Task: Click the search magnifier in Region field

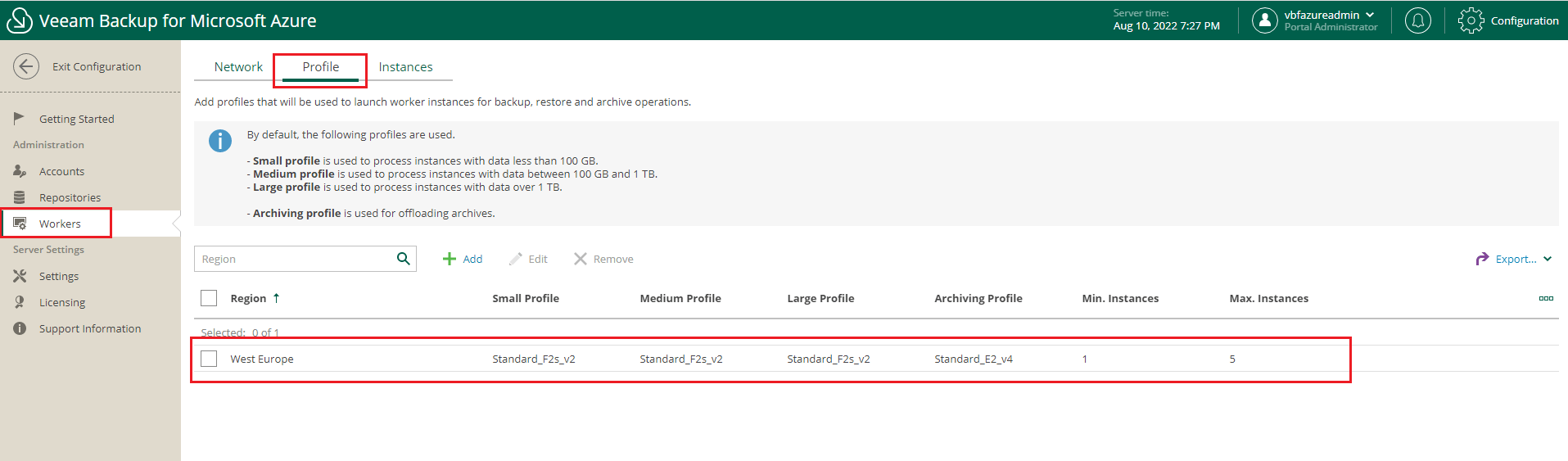Action: [403, 259]
